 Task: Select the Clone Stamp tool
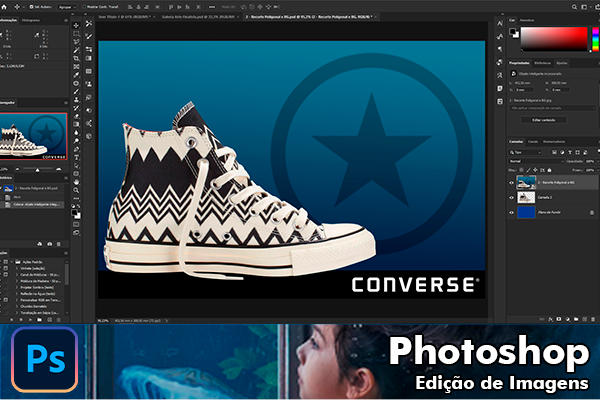pyautogui.click(x=76, y=100)
